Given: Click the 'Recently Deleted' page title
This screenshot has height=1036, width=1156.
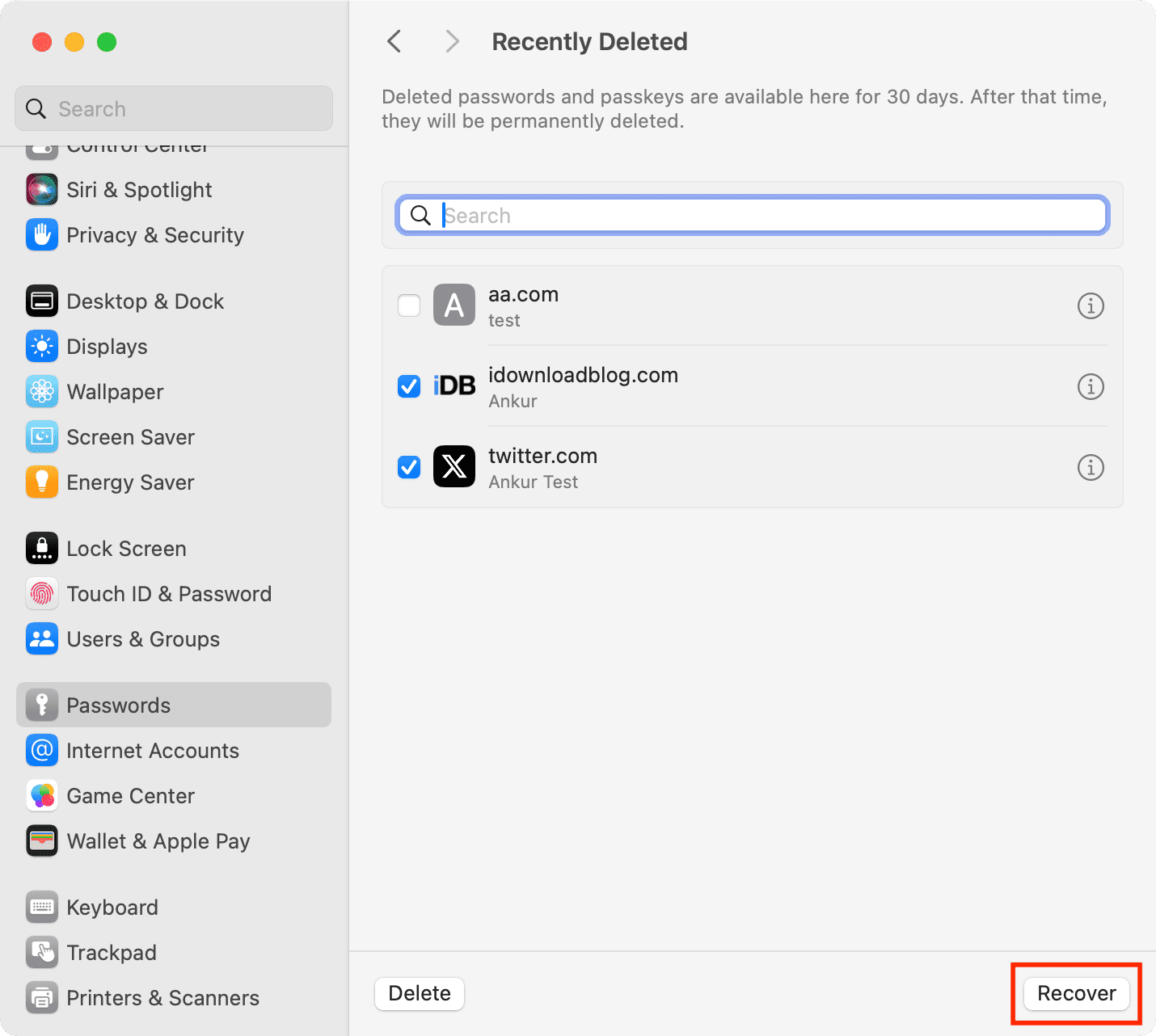Looking at the screenshot, I should (590, 41).
